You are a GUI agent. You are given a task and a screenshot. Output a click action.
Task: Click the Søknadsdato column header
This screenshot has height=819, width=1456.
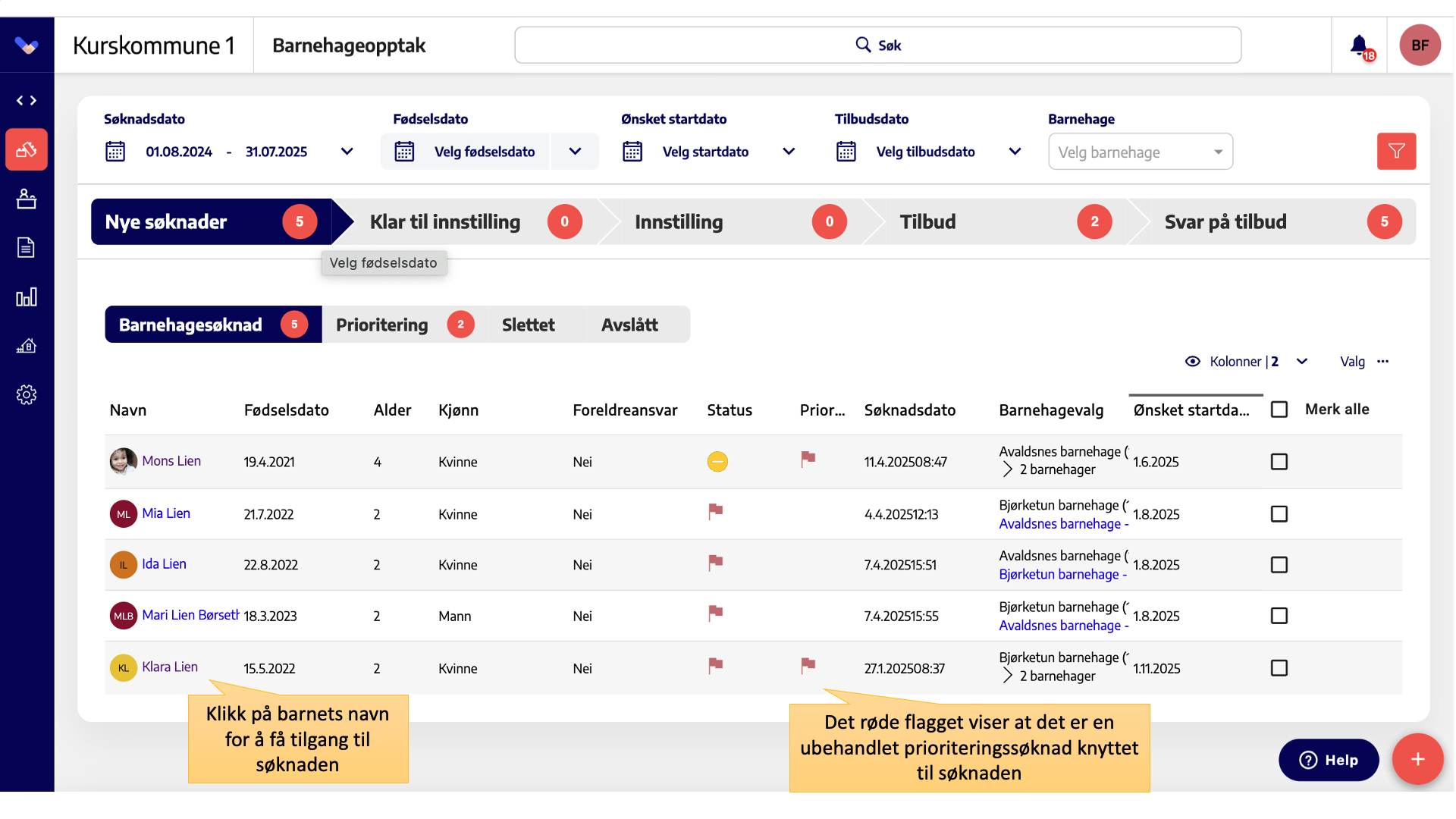tap(910, 410)
